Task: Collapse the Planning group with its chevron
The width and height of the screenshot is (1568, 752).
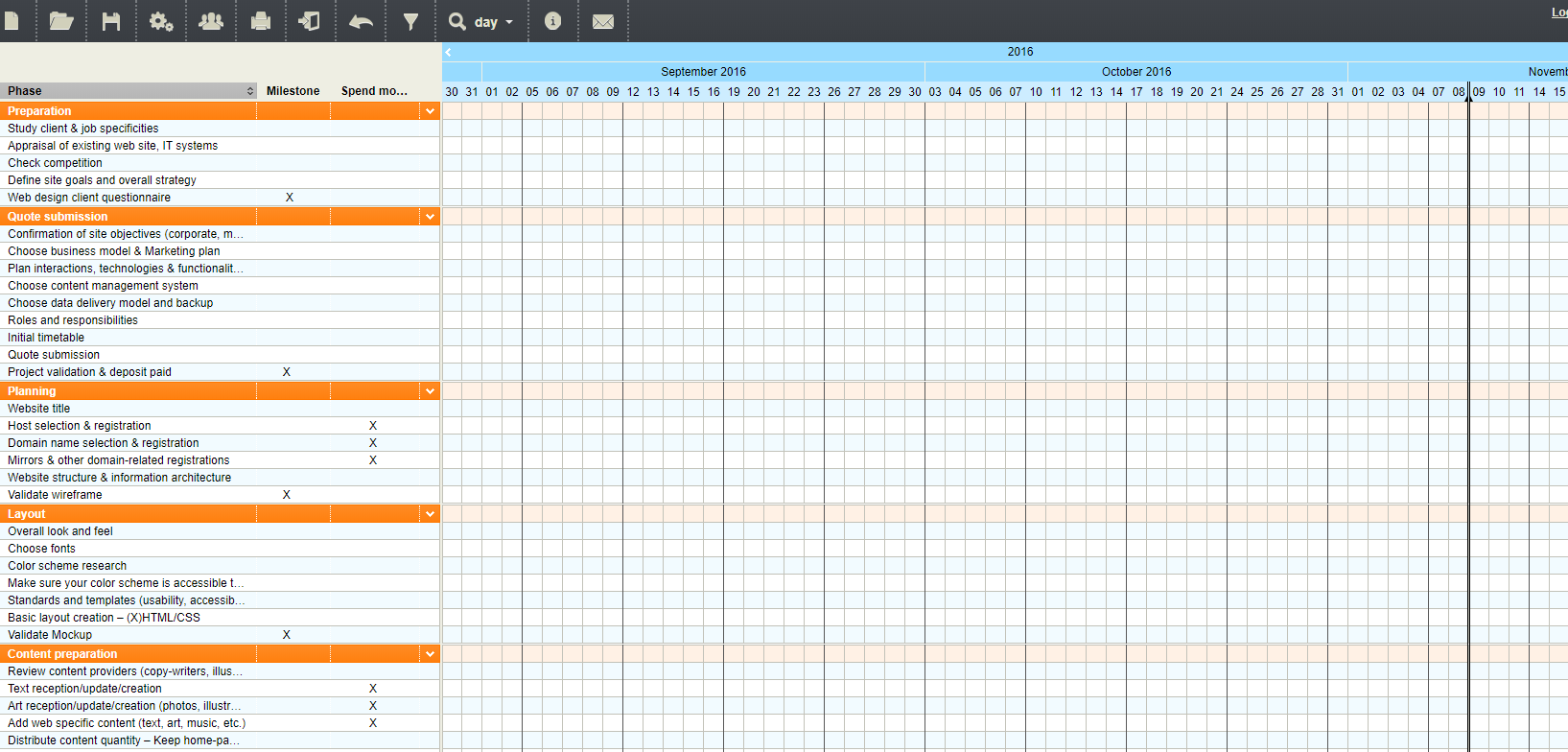Action: [x=431, y=391]
